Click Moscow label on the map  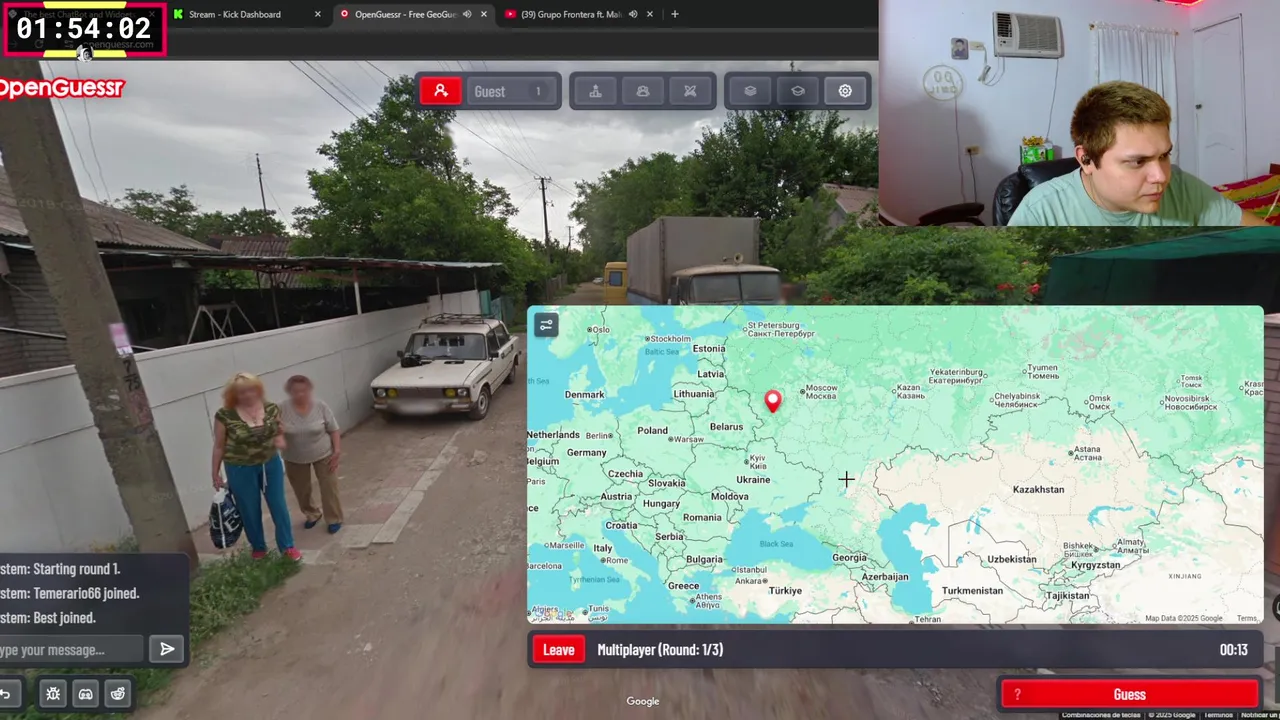pyautogui.click(x=821, y=391)
